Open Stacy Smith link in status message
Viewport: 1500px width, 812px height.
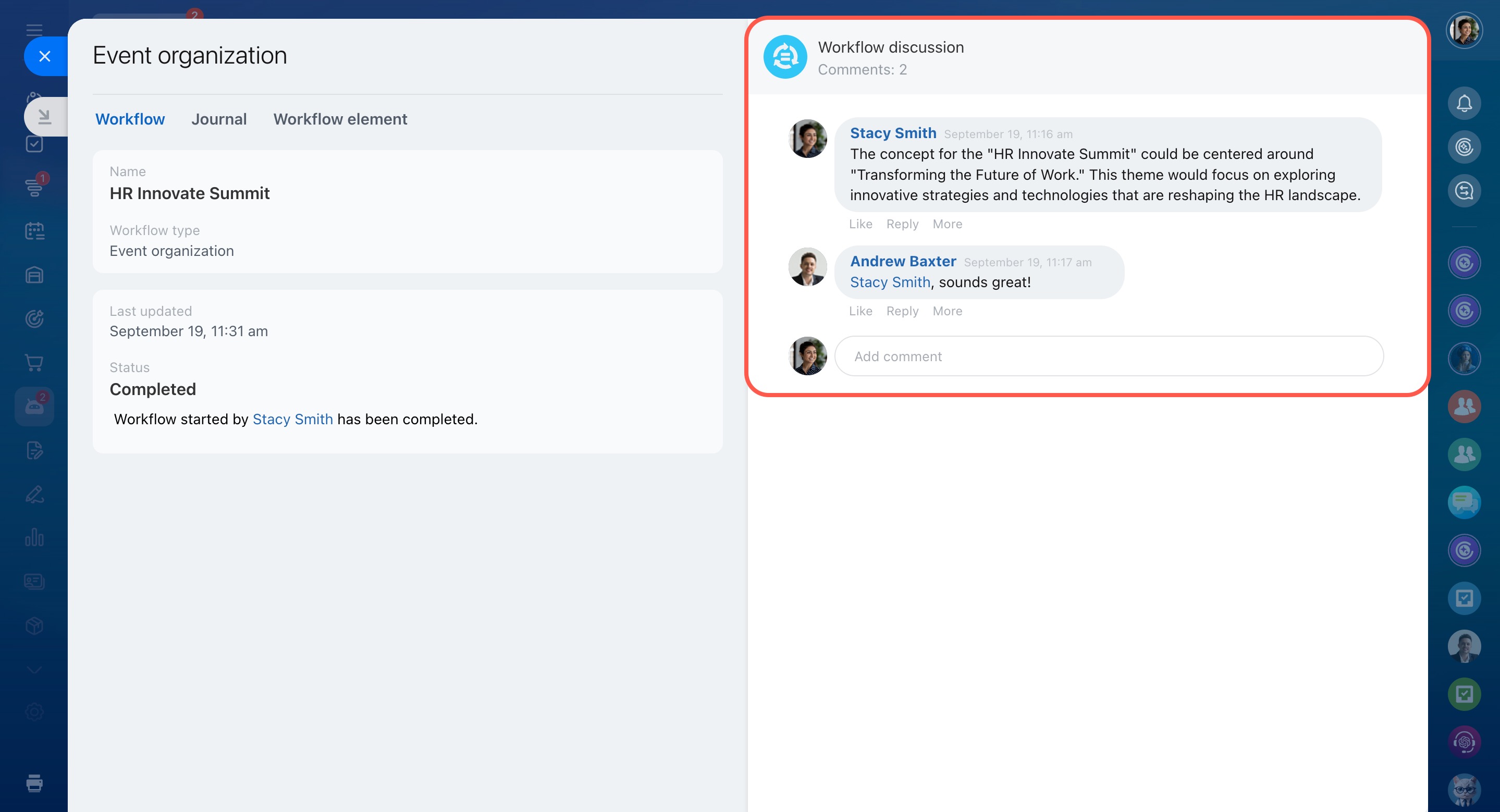pyautogui.click(x=292, y=419)
